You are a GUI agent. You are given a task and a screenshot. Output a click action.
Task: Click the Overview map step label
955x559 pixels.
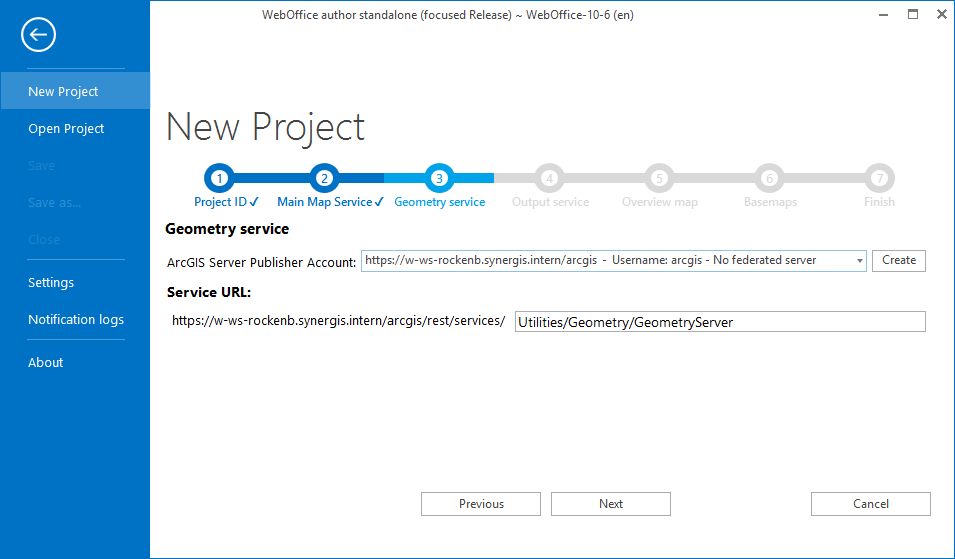pos(660,202)
